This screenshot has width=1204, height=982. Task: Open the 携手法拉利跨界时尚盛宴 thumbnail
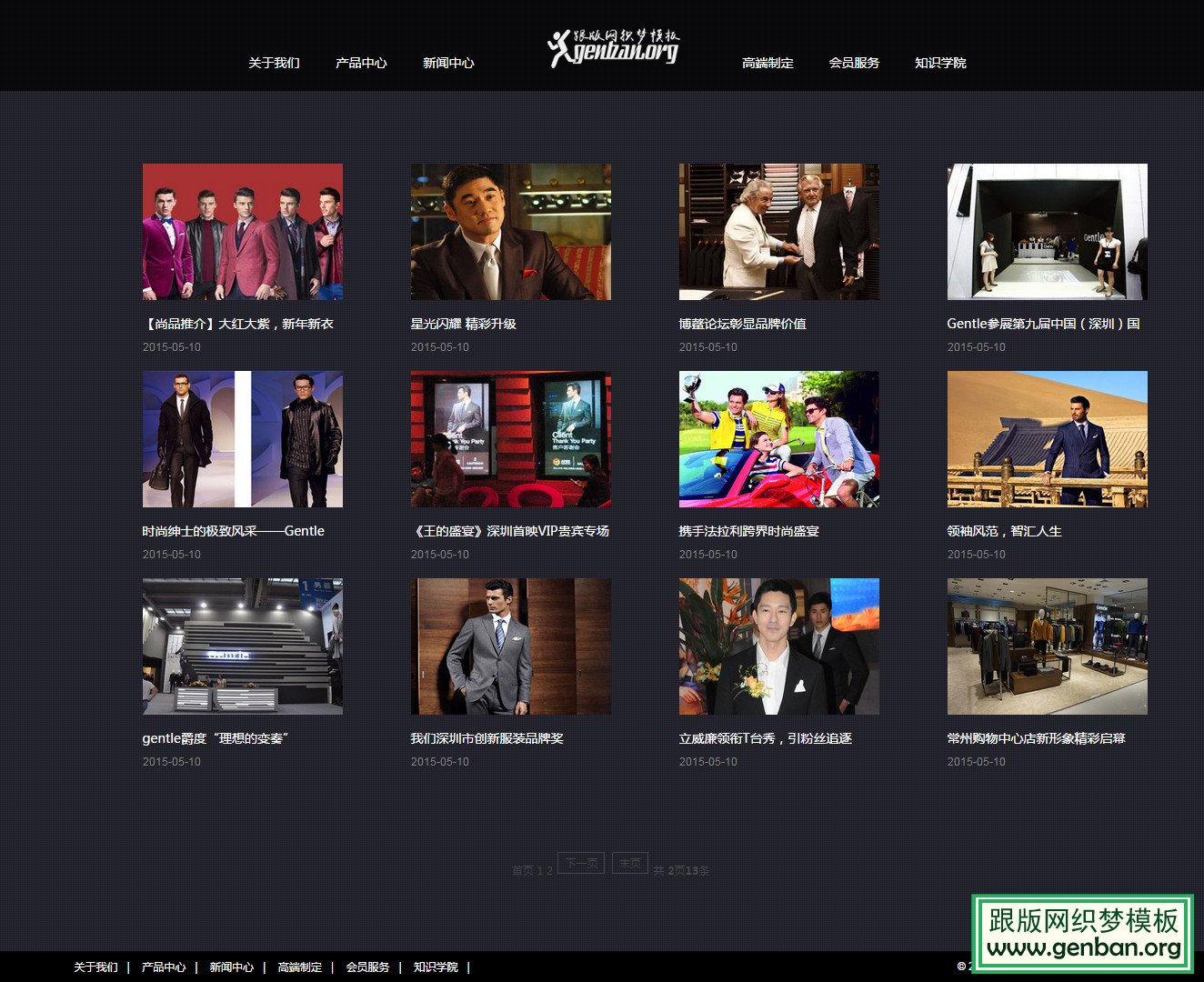(x=778, y=439)
